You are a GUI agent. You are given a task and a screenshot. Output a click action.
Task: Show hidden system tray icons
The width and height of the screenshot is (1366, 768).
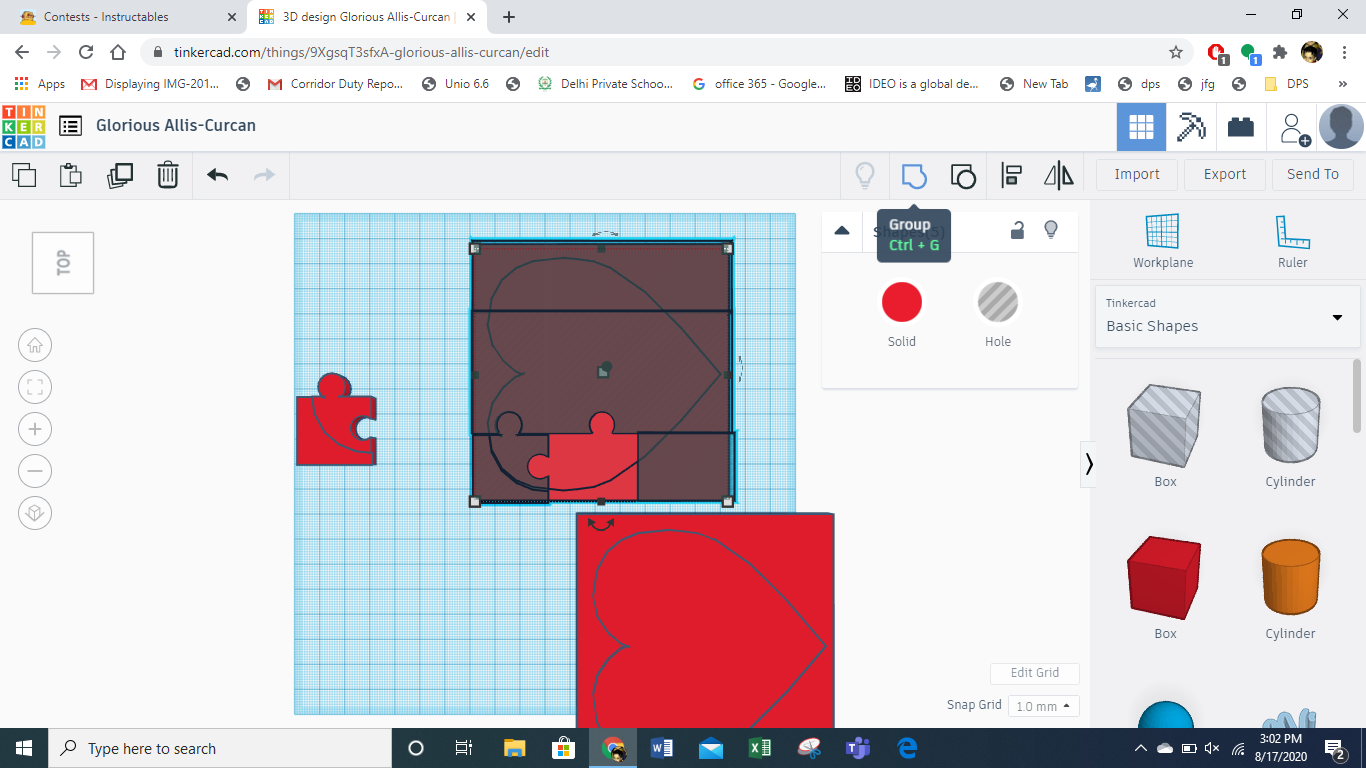[x=1141, y=748]
